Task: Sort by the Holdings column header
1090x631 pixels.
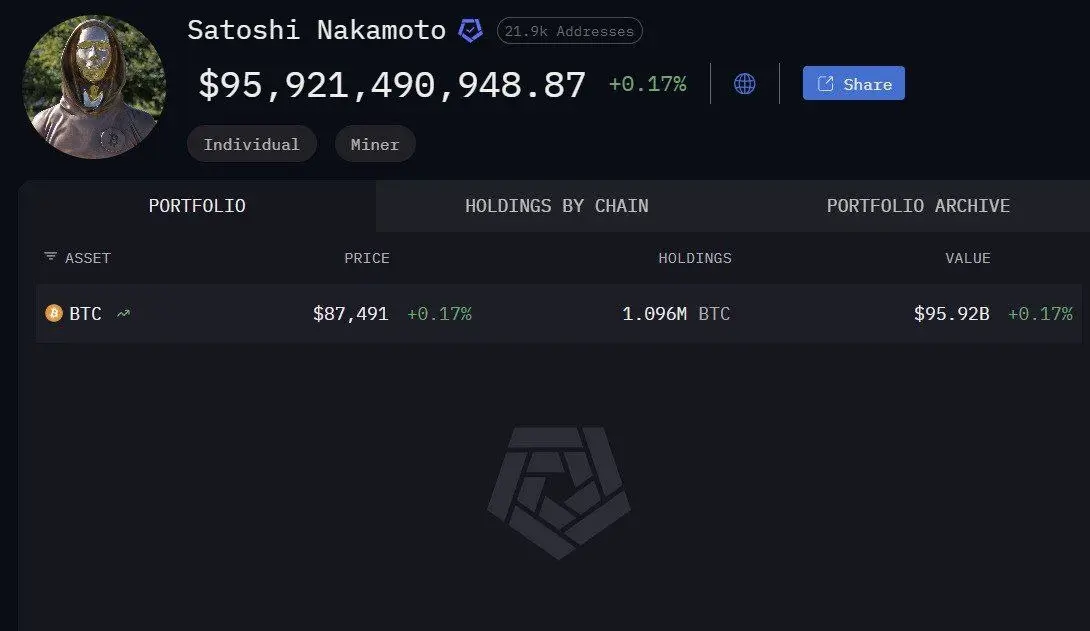Action: [695, 258]
